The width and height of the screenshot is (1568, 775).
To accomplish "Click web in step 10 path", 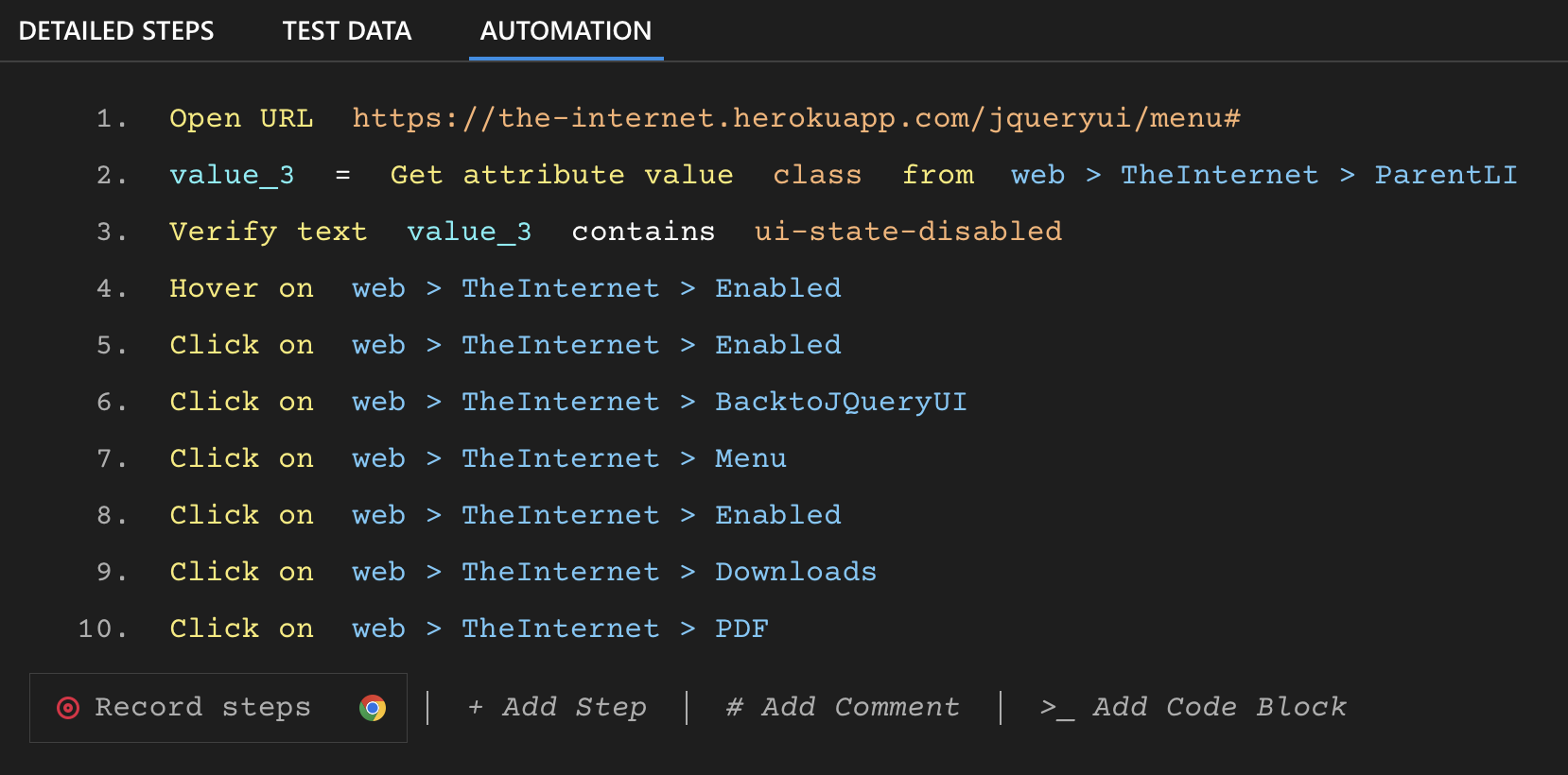I will (378, 629).
